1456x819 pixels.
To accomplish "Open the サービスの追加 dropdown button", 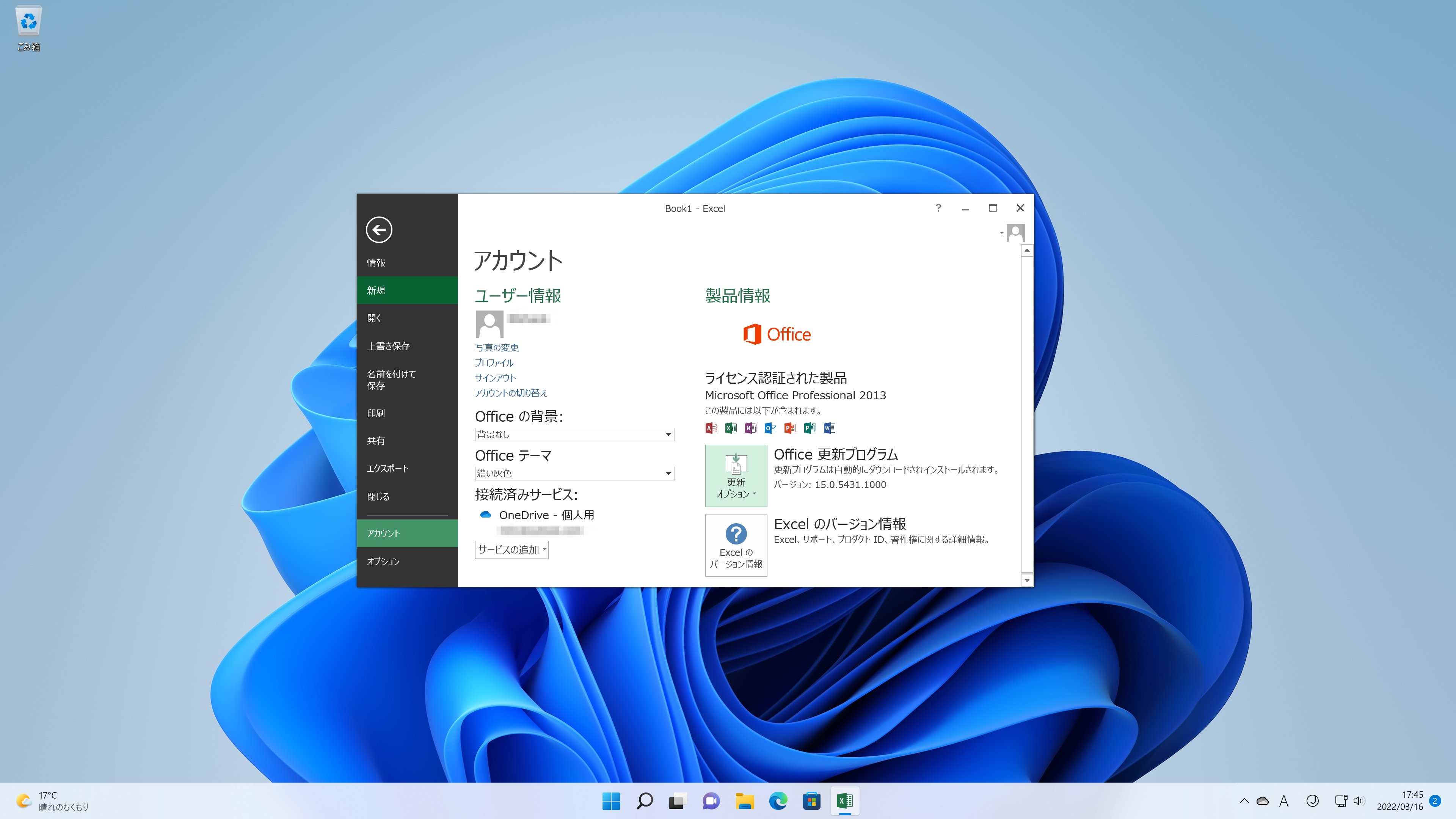I will click(512, 549).
